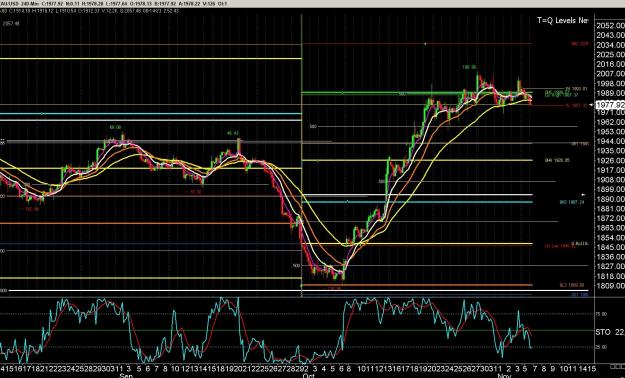Click the 1962.00 price axis label

(611, 122)
